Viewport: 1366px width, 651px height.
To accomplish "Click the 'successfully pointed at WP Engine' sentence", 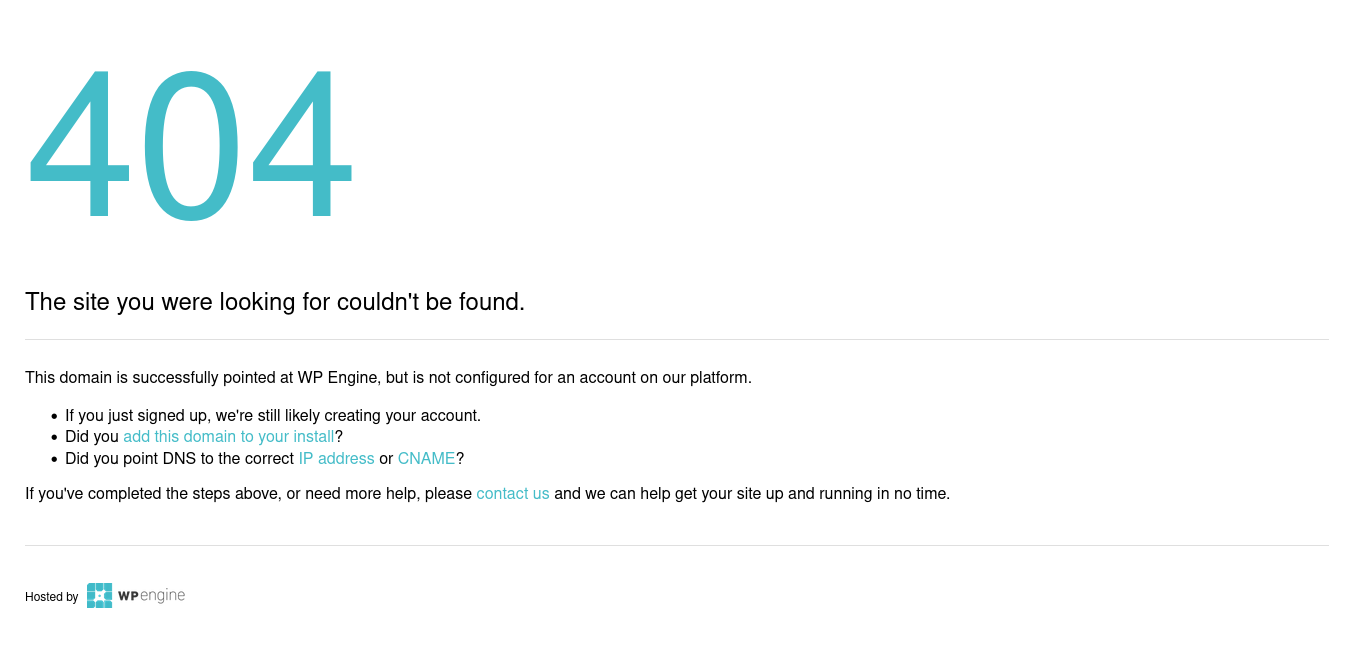I will (x=388, y=378).
